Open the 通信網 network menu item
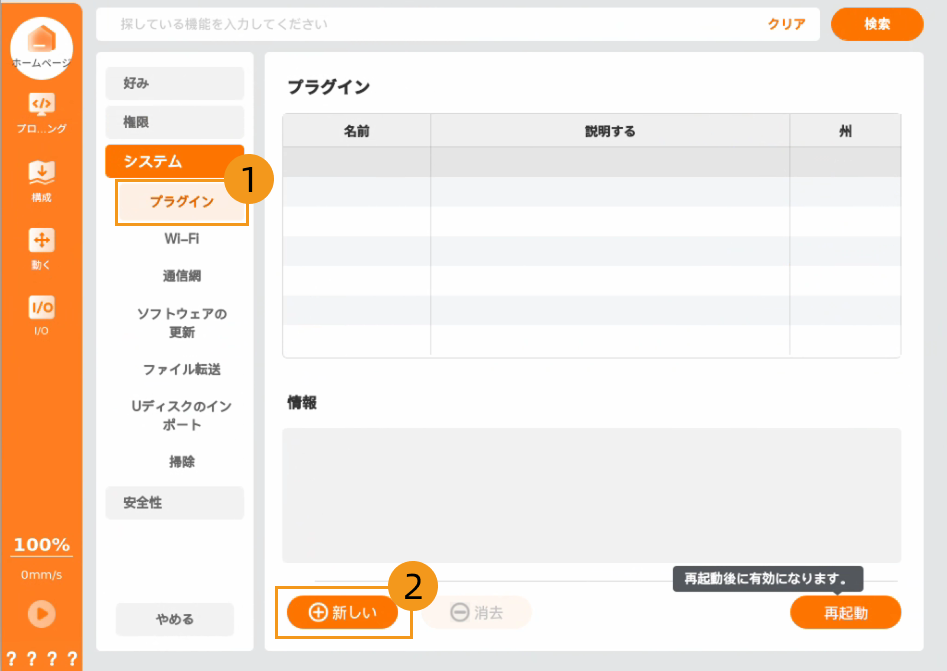 coord(181,276)
